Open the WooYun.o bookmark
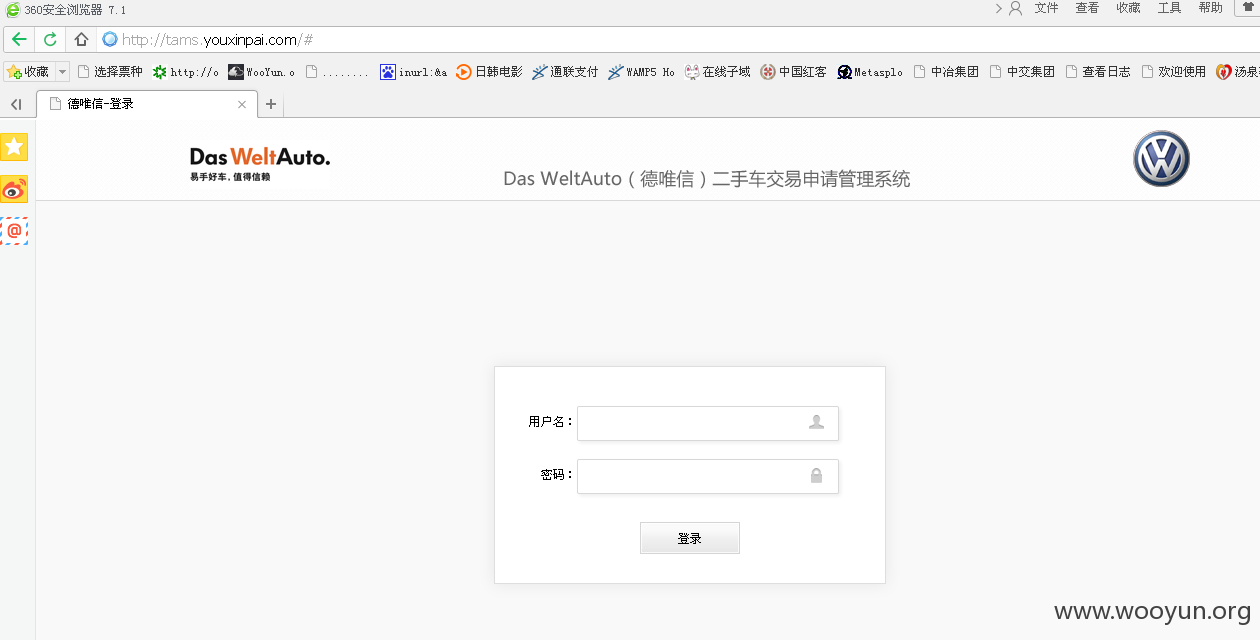The width and height of the screenshot is (1260, 640). (x=261, y=72)
